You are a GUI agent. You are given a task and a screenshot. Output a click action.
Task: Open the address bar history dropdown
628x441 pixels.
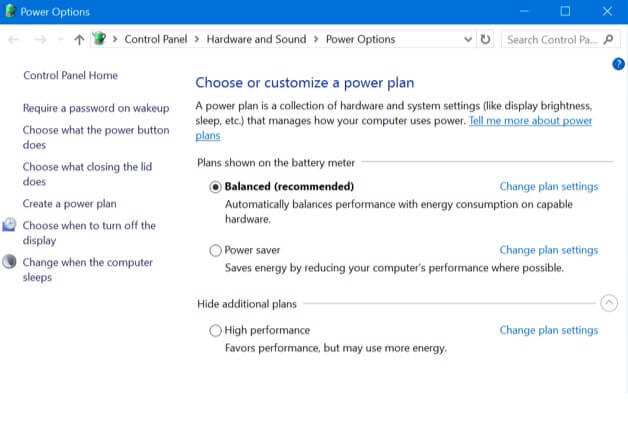[467, 39]
